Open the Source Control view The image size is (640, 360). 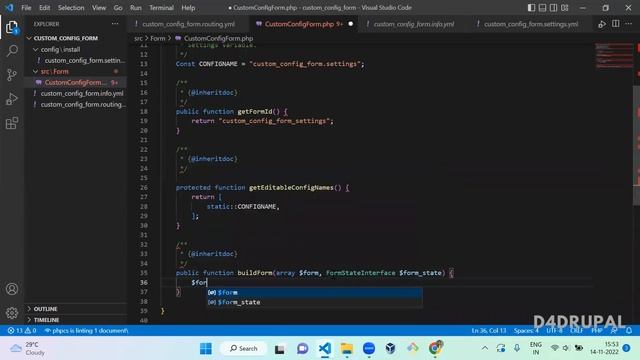[x=12, y=75]
